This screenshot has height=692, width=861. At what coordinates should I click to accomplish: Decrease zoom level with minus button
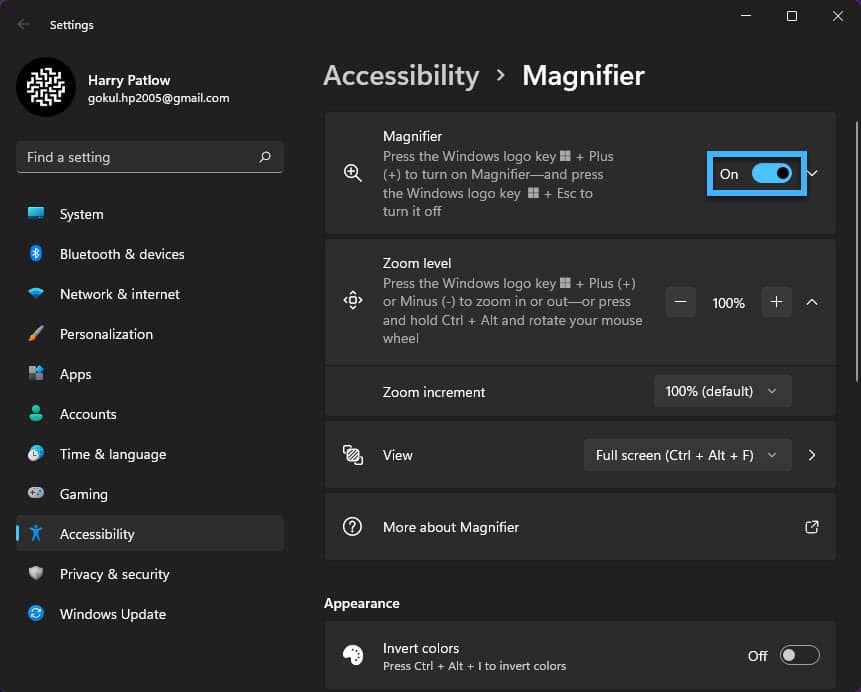[x=680, y=302]
